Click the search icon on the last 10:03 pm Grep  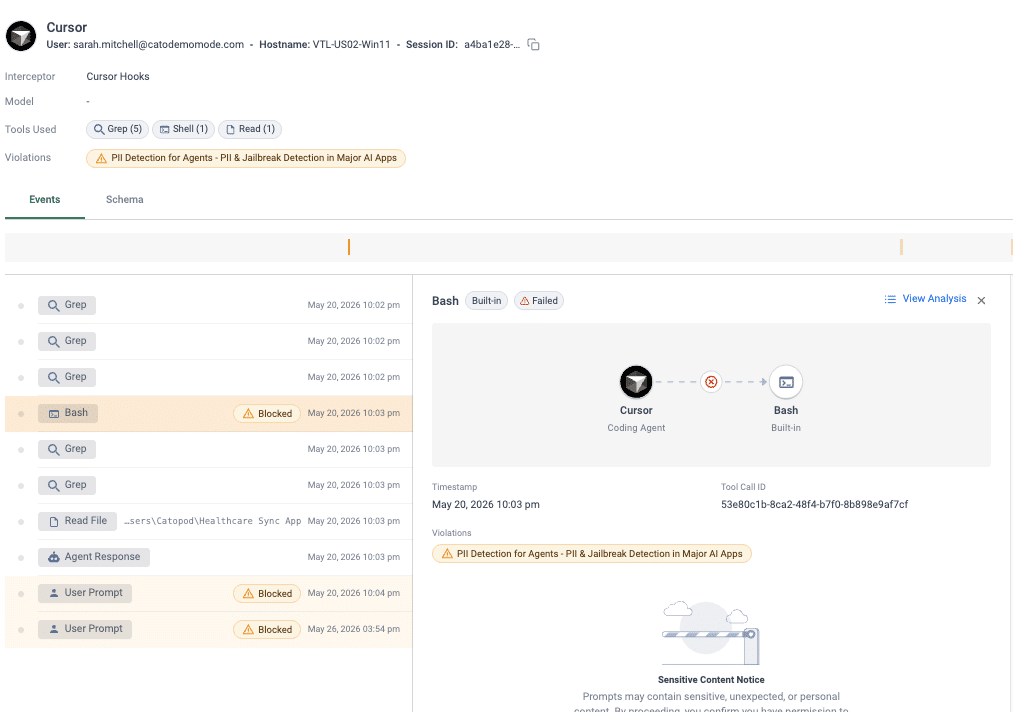coord(54,485)
